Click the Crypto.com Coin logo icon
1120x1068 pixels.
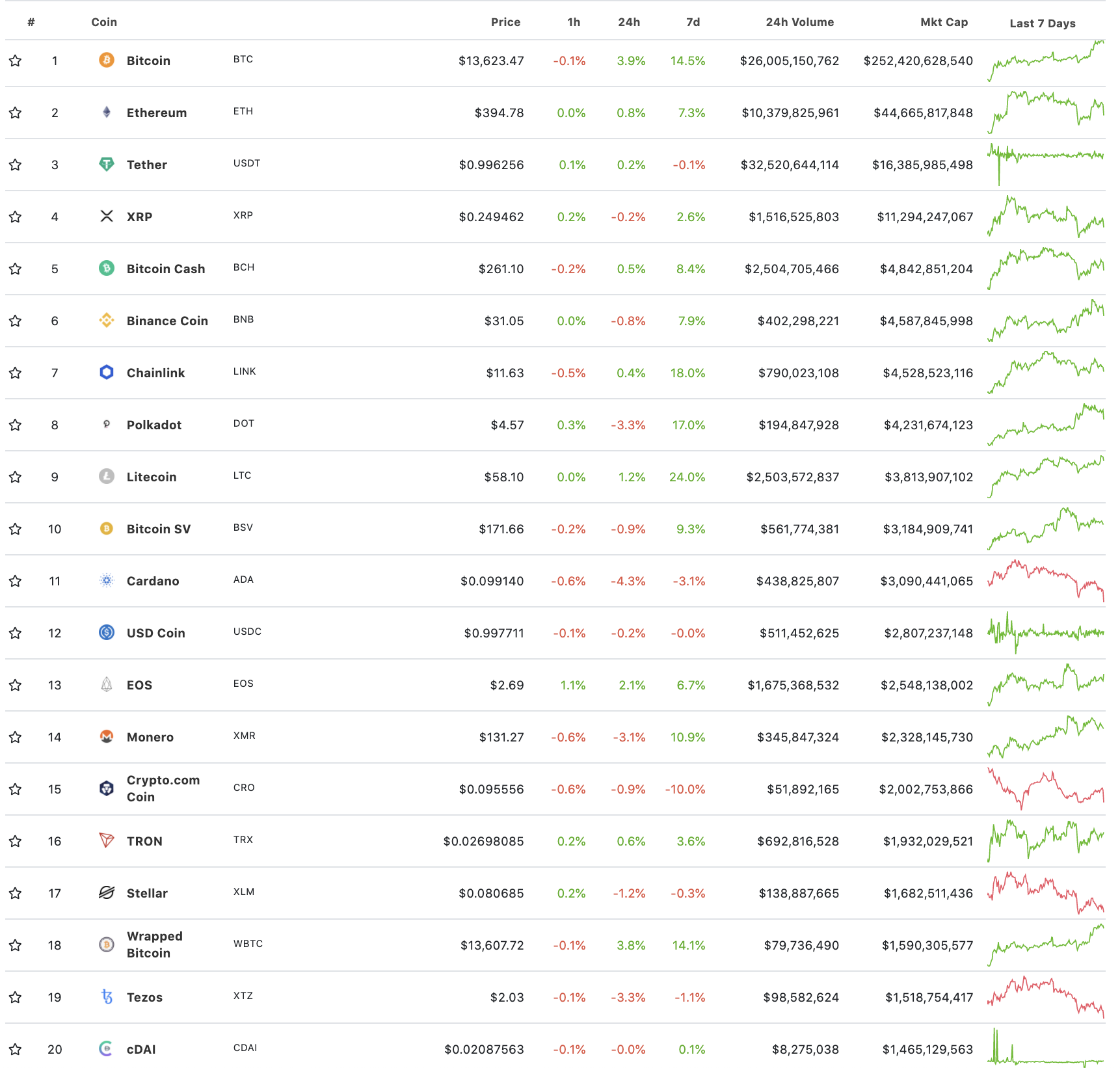[107, 788]
